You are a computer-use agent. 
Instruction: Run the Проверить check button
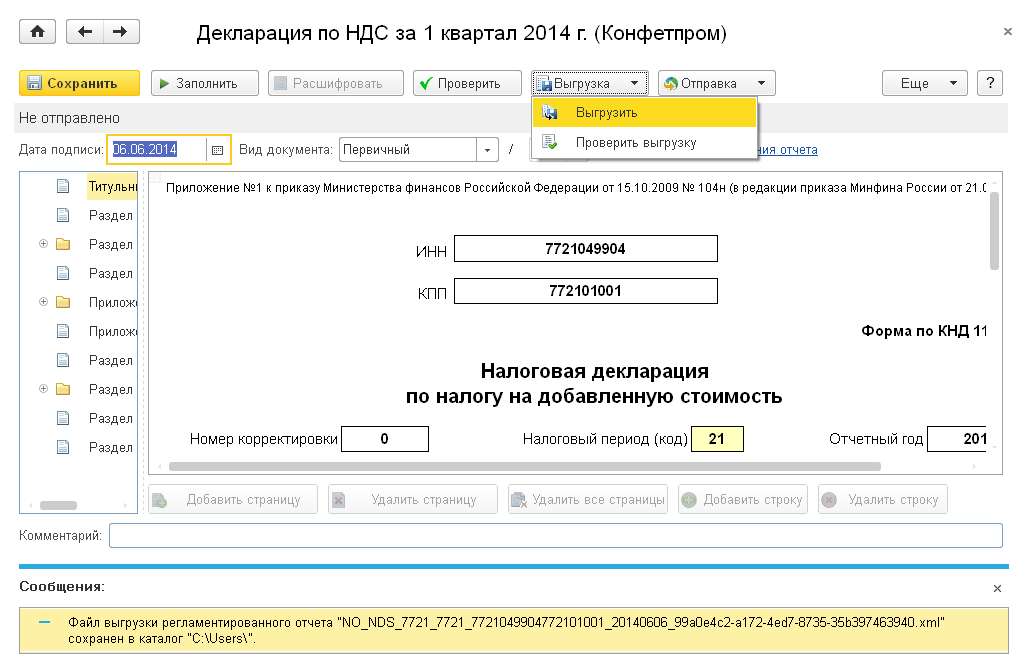467,84
